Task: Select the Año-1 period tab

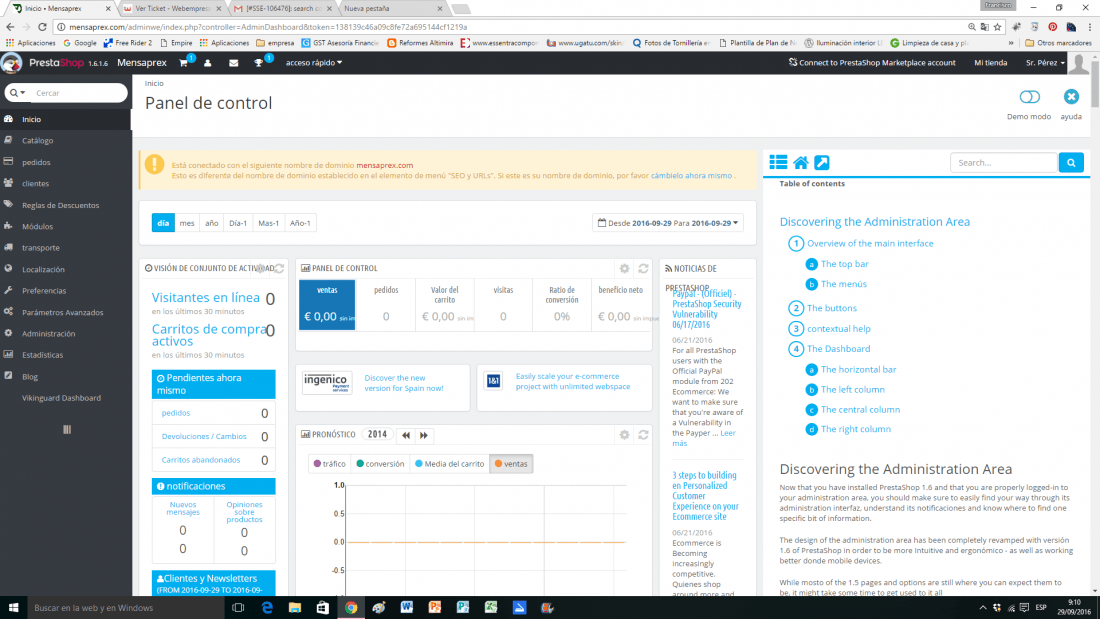Action: pyautogui.click(x=300, y=223)
